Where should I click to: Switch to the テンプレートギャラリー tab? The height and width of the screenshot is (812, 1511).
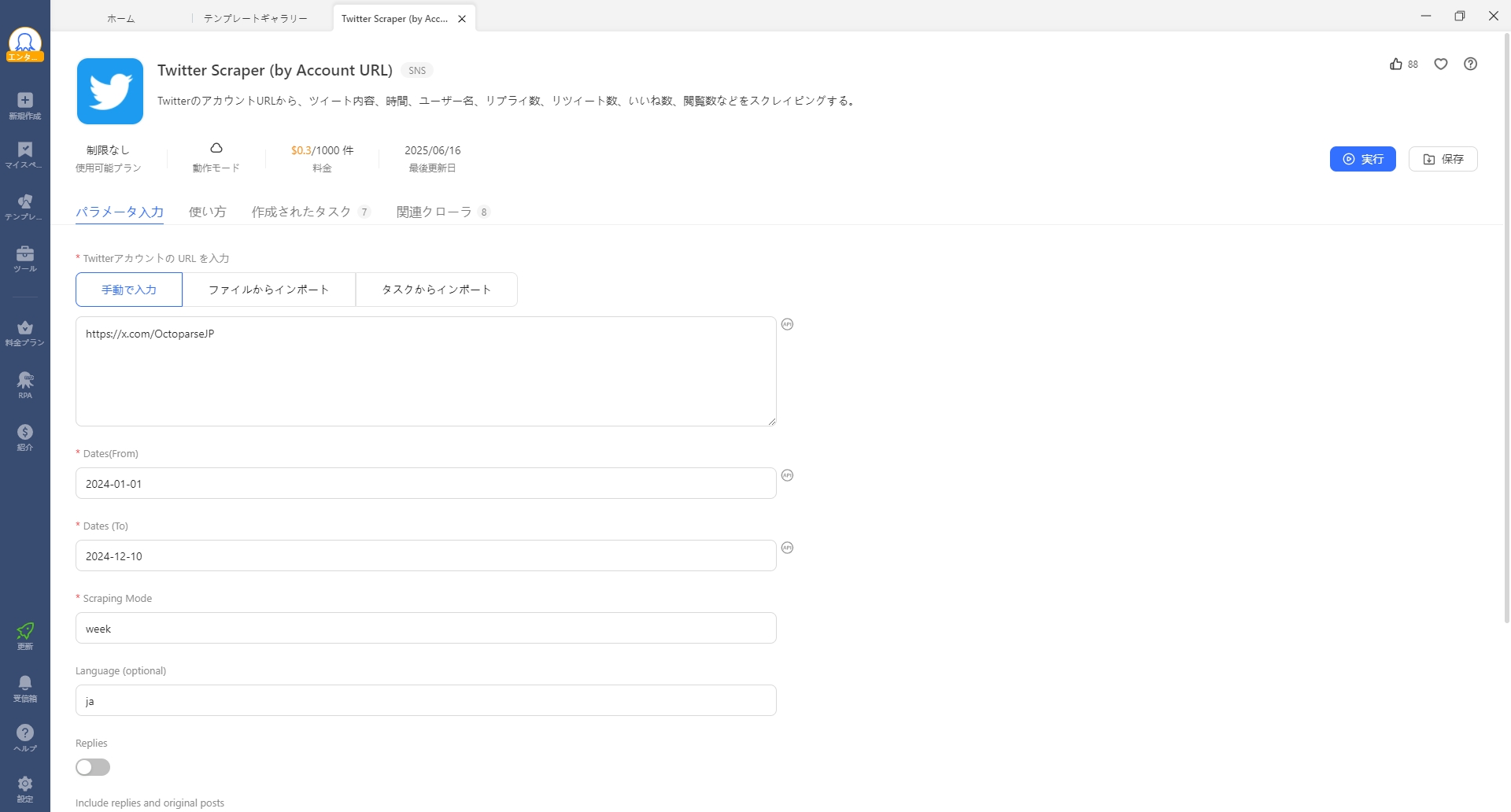click(256, 19)
